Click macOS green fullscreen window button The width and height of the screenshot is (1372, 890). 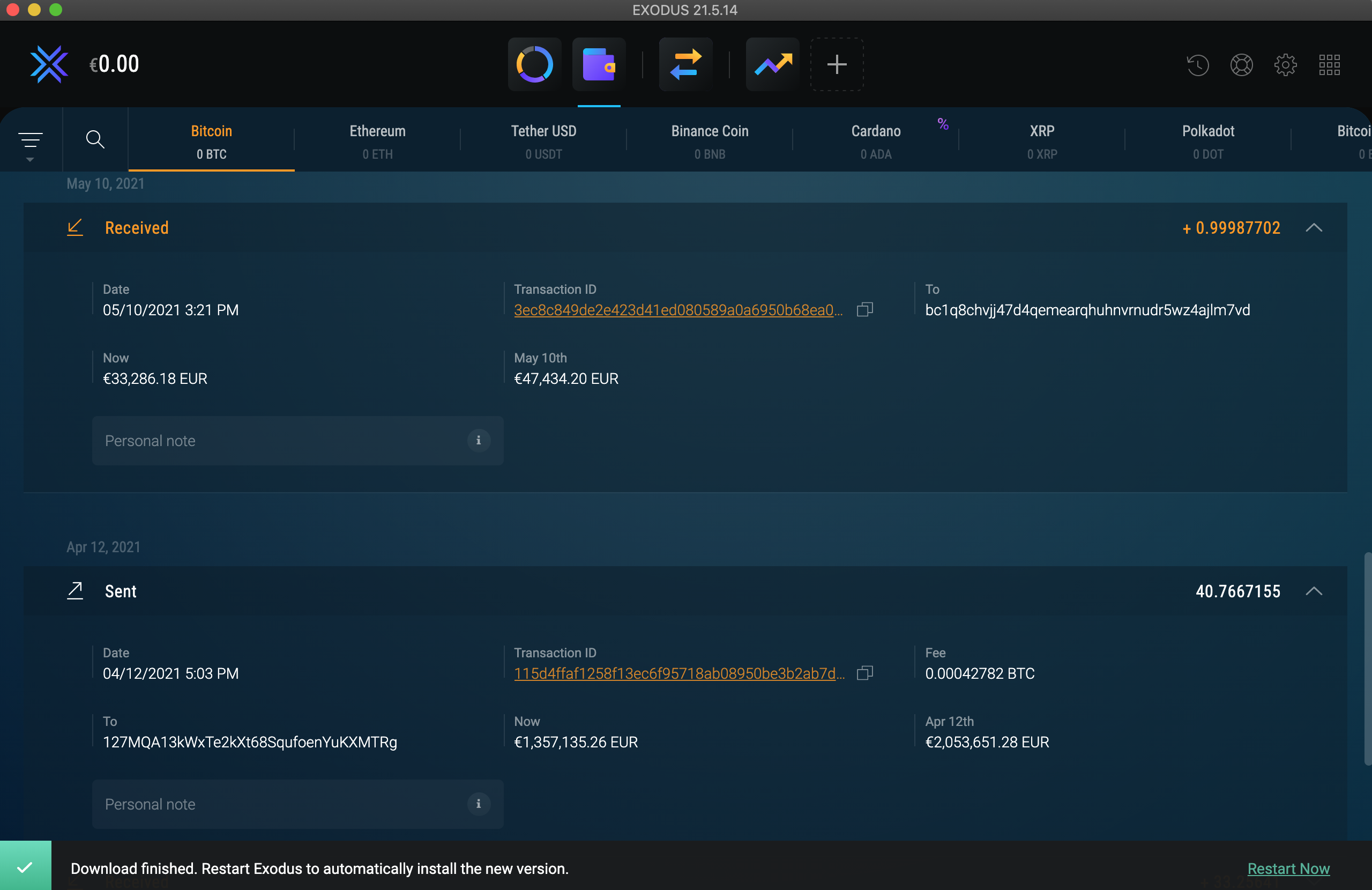click(x=56, y=9)
